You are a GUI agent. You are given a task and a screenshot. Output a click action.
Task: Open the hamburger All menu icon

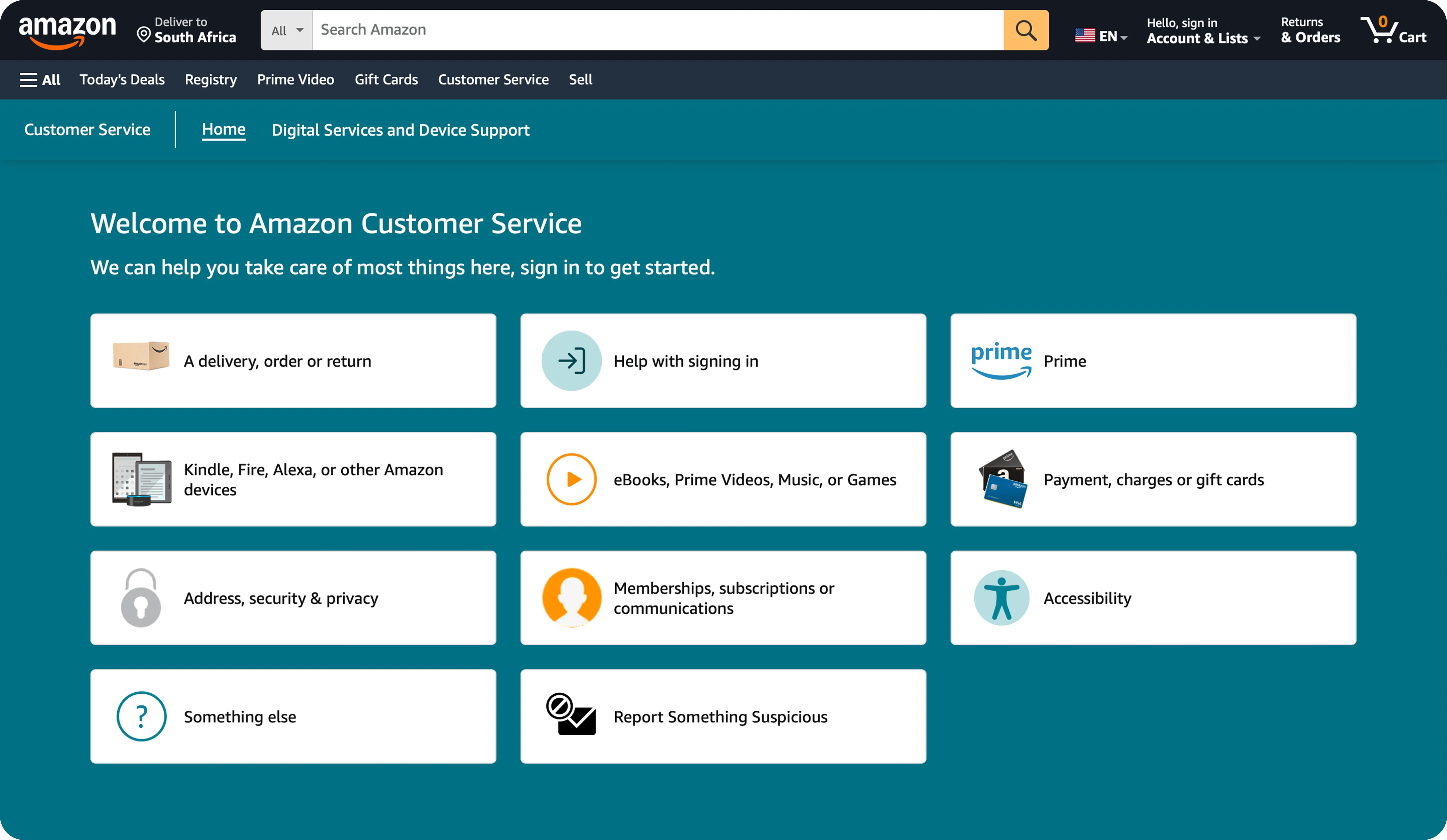point(28,80)
